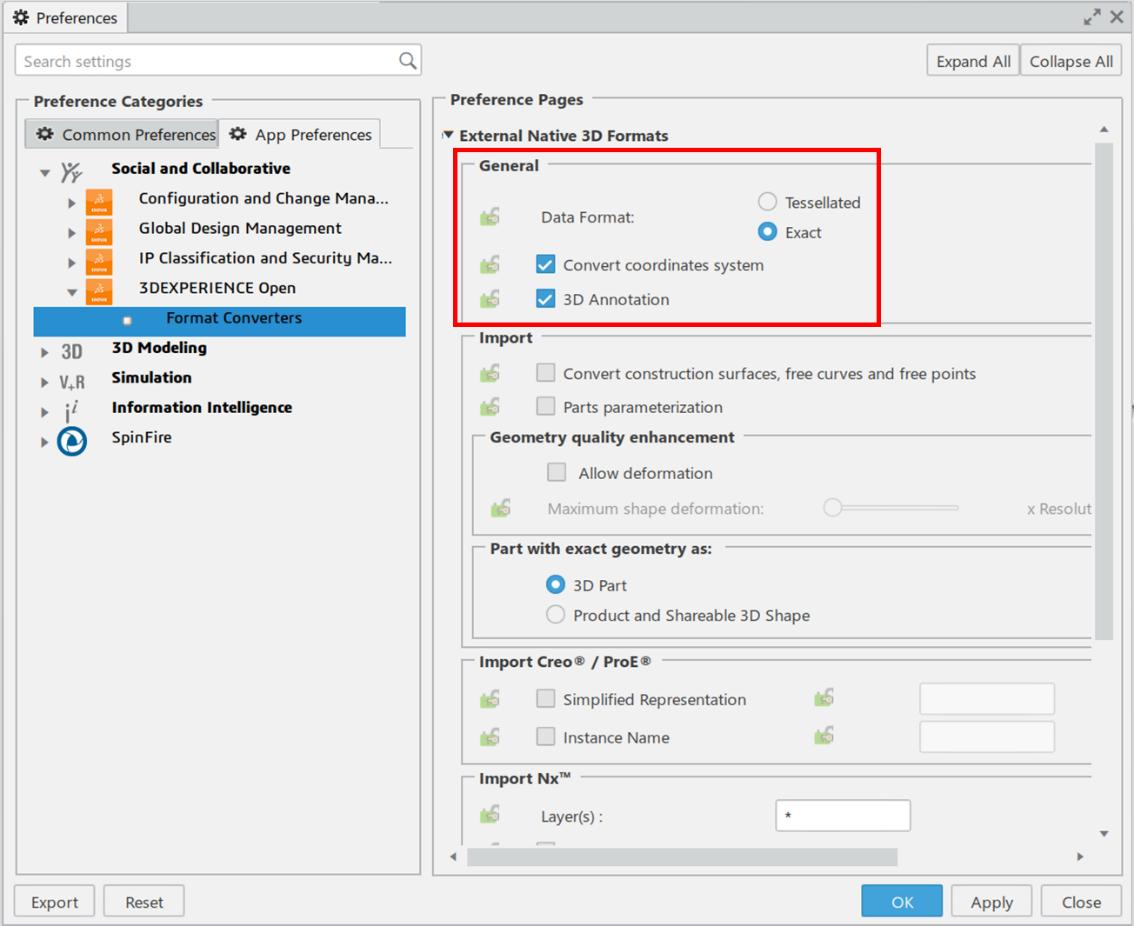The width and height of the screenshot is (1134, 926).
Task: Click the Social and Collaborative category icon
Action: pos(71,171)
